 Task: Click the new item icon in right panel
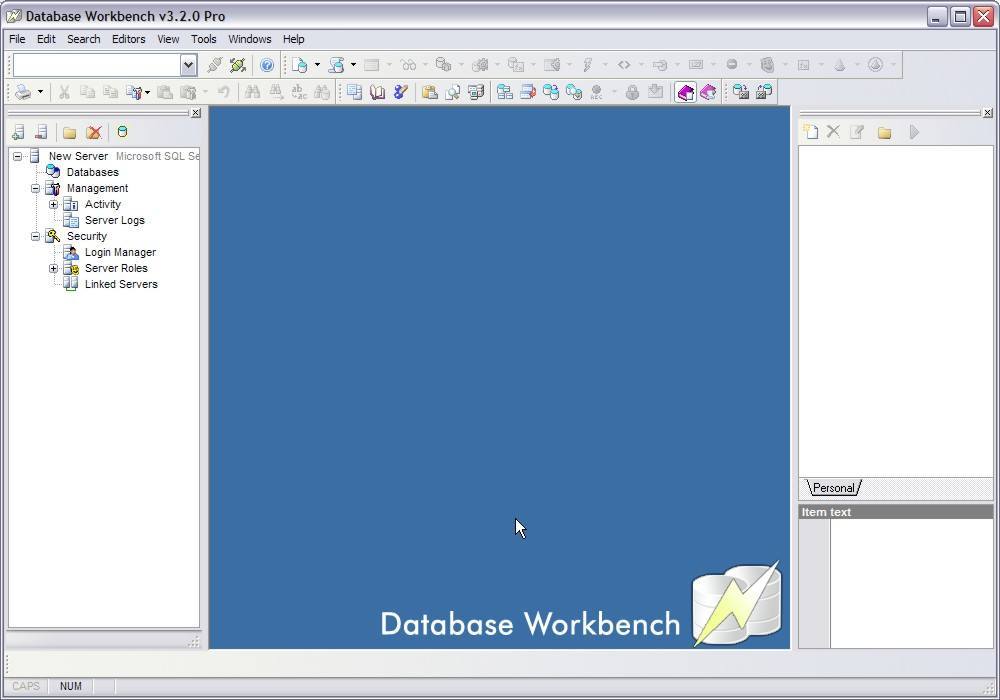click(811, 132)
